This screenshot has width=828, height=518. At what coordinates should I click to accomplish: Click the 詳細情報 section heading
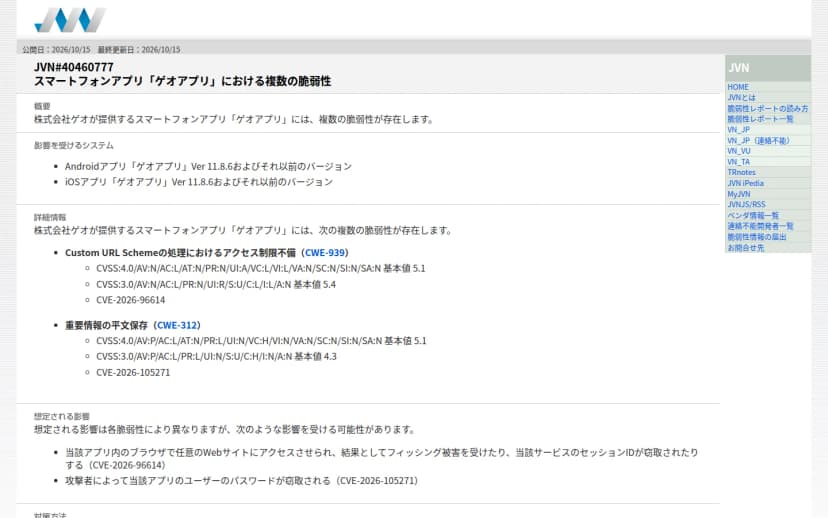click(50, 217)
